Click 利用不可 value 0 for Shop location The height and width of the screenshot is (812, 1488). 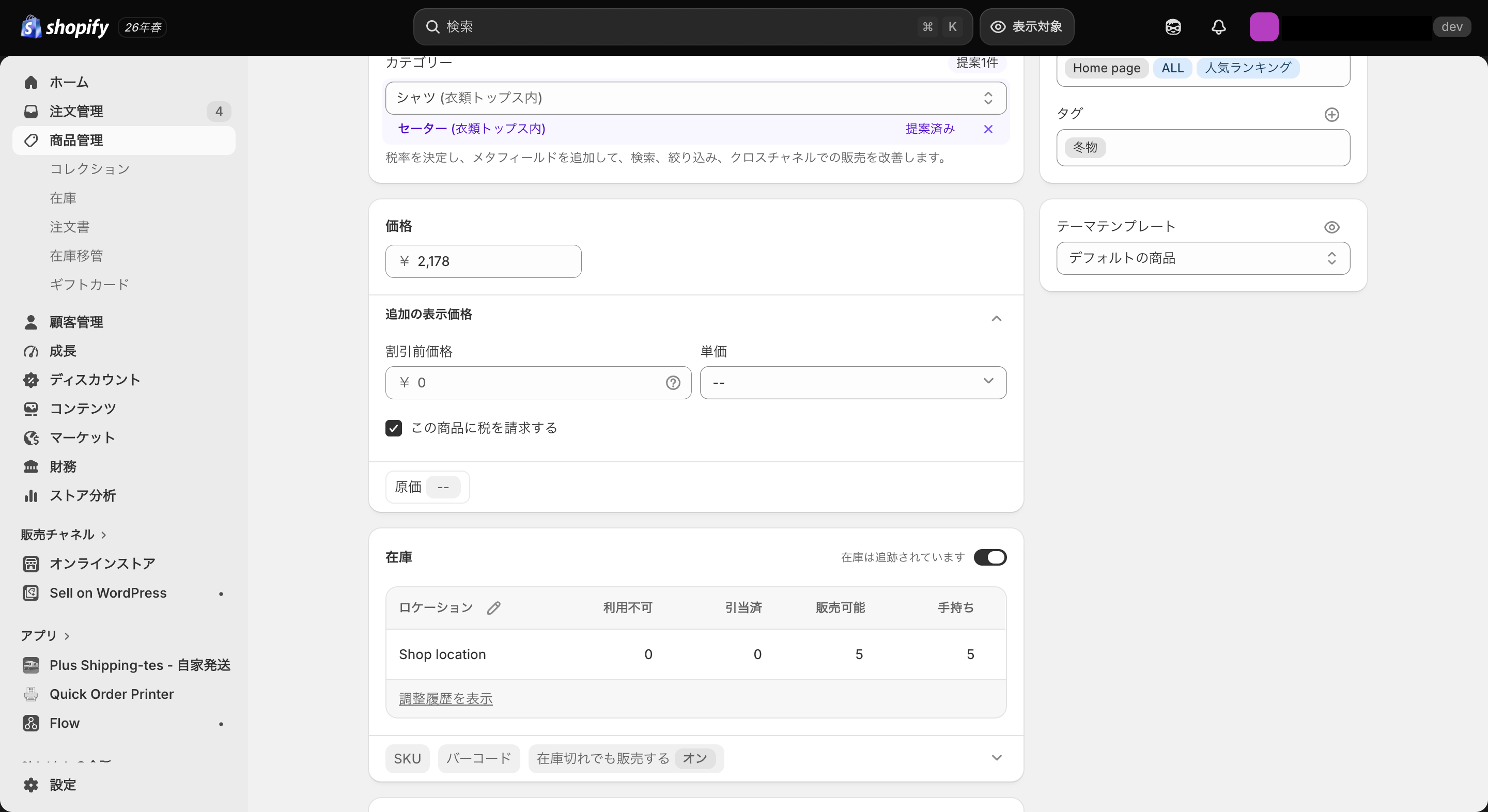tap(648, 654)
